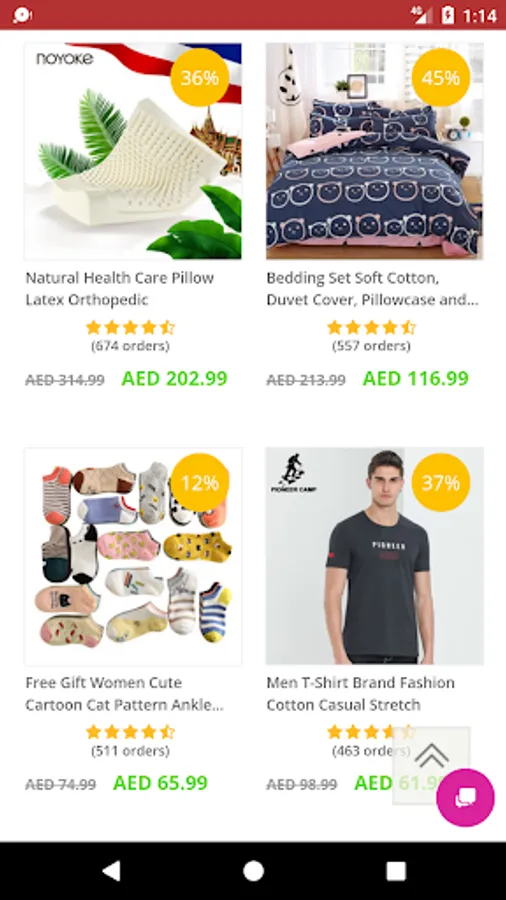This screenshot has width=506, height=900.
Task: Tap the scroll-to-top double chevron
Action: [x=431, y=756]
